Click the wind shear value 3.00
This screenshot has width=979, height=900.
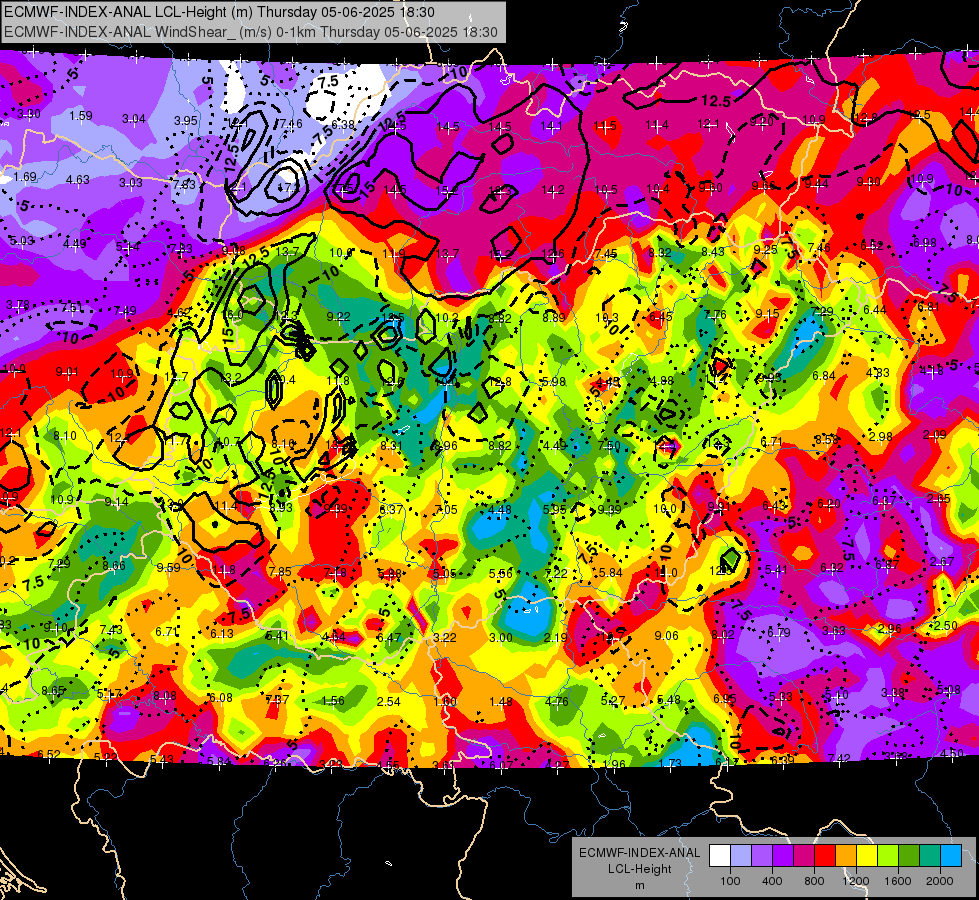[x=500, y=638]
